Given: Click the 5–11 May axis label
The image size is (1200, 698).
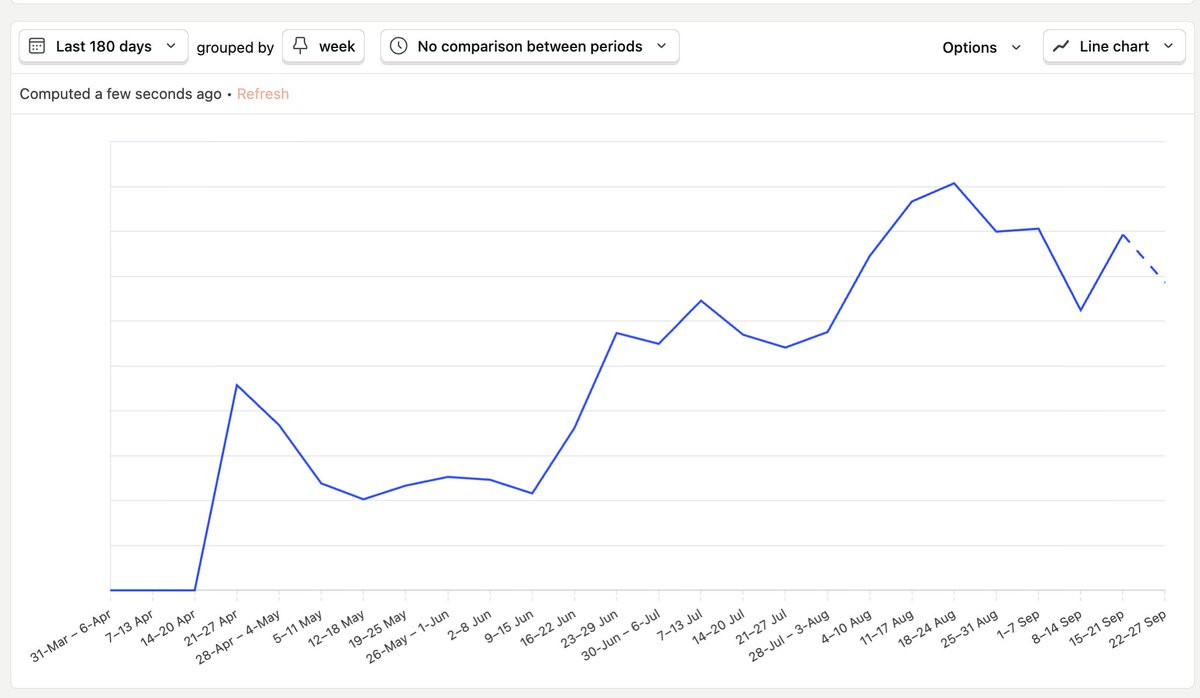Looking at the screenshot, I should tap(297, 626).
